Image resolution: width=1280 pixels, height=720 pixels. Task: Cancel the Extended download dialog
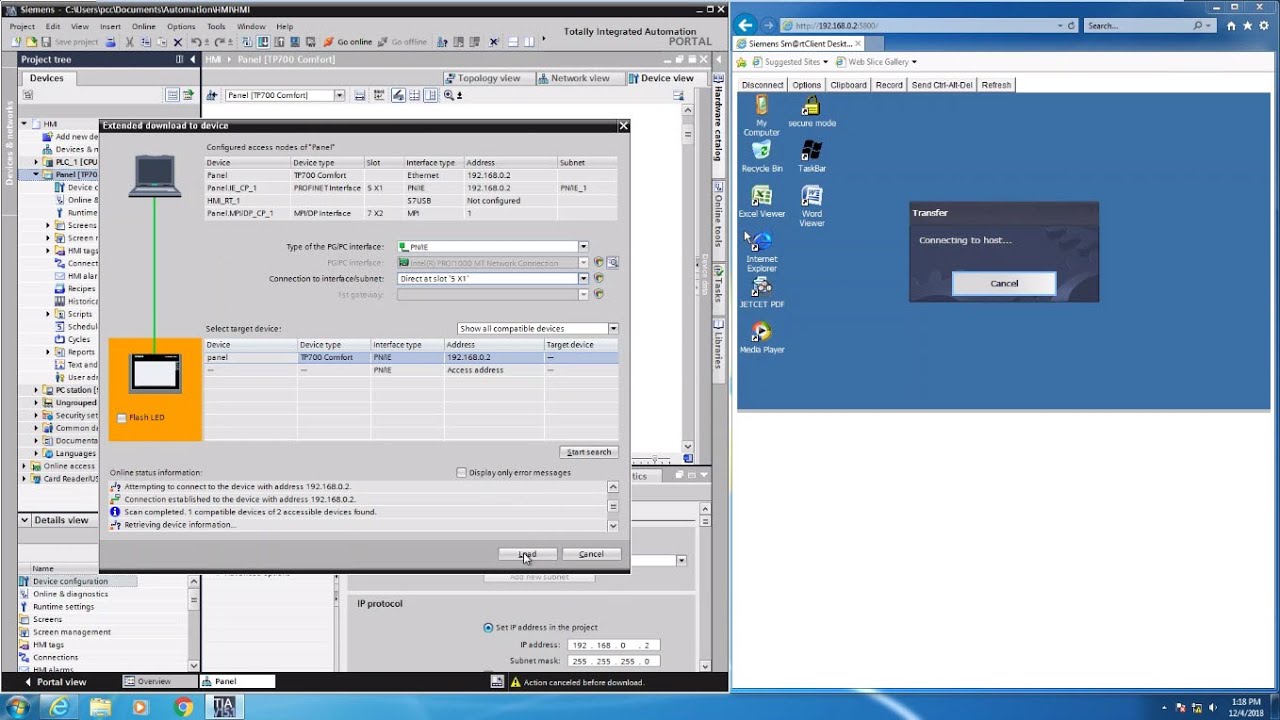(591, 554)
